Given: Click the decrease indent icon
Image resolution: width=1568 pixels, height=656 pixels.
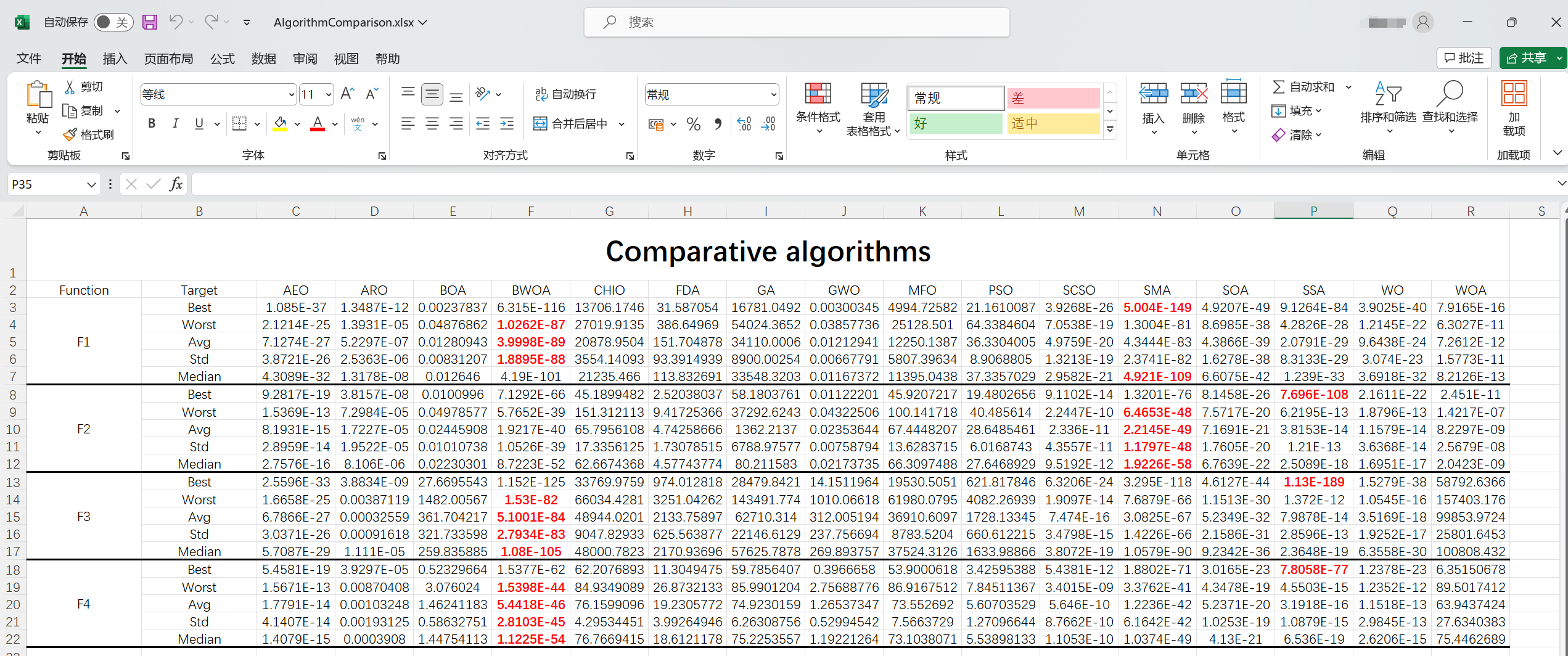Looking at the screenshot, I should click(x=483, y=124).
